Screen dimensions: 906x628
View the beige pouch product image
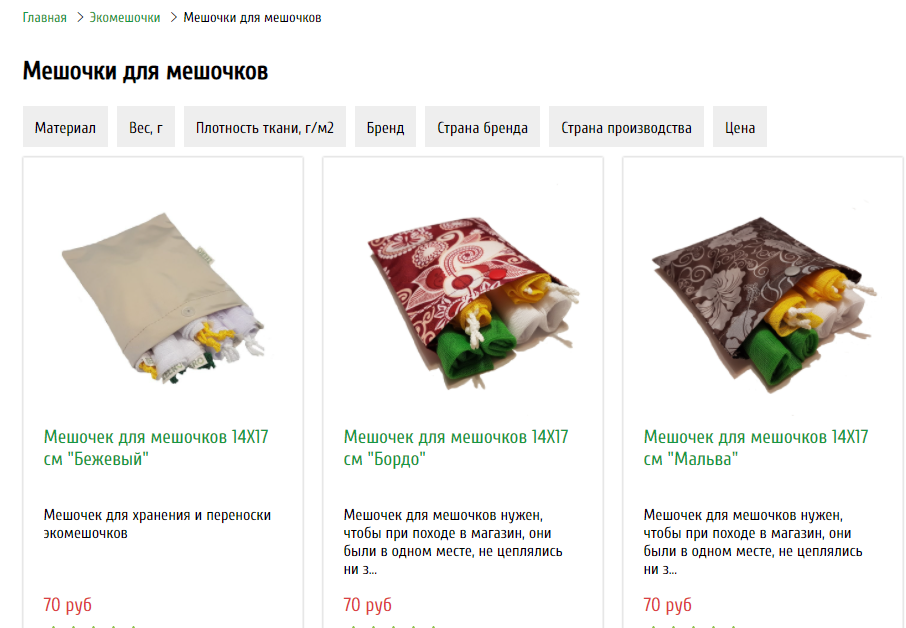[x=163, y=298]
